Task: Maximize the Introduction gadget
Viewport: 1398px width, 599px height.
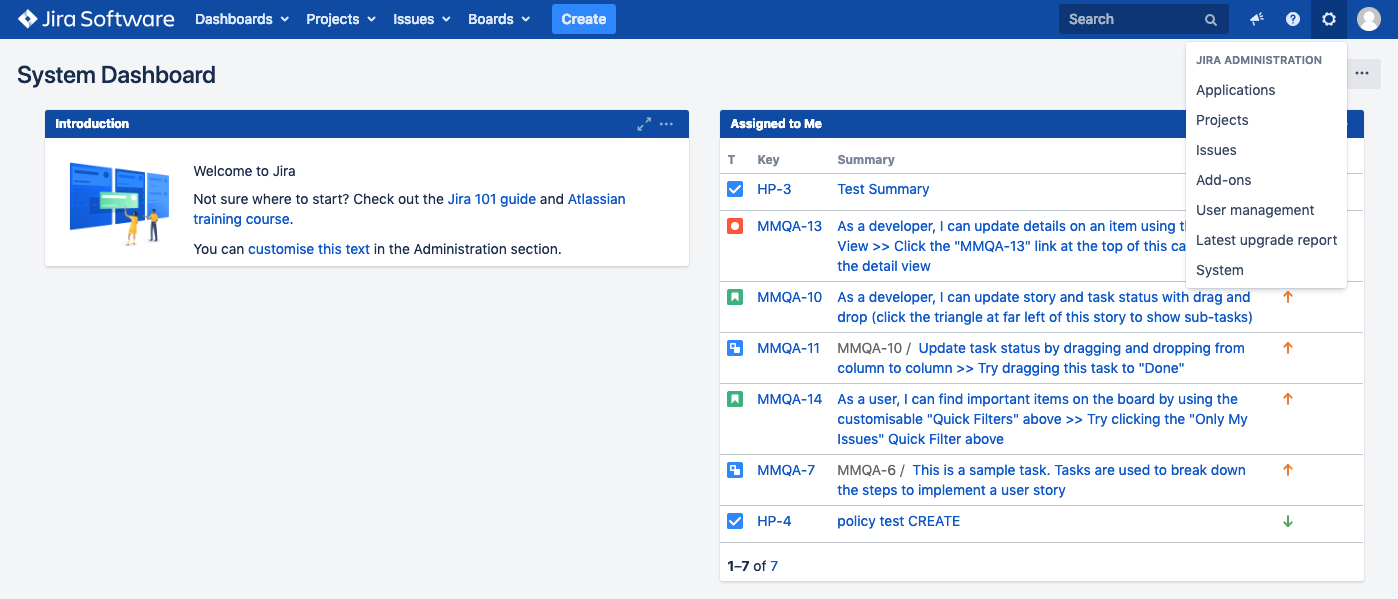Action: (644, 124)
